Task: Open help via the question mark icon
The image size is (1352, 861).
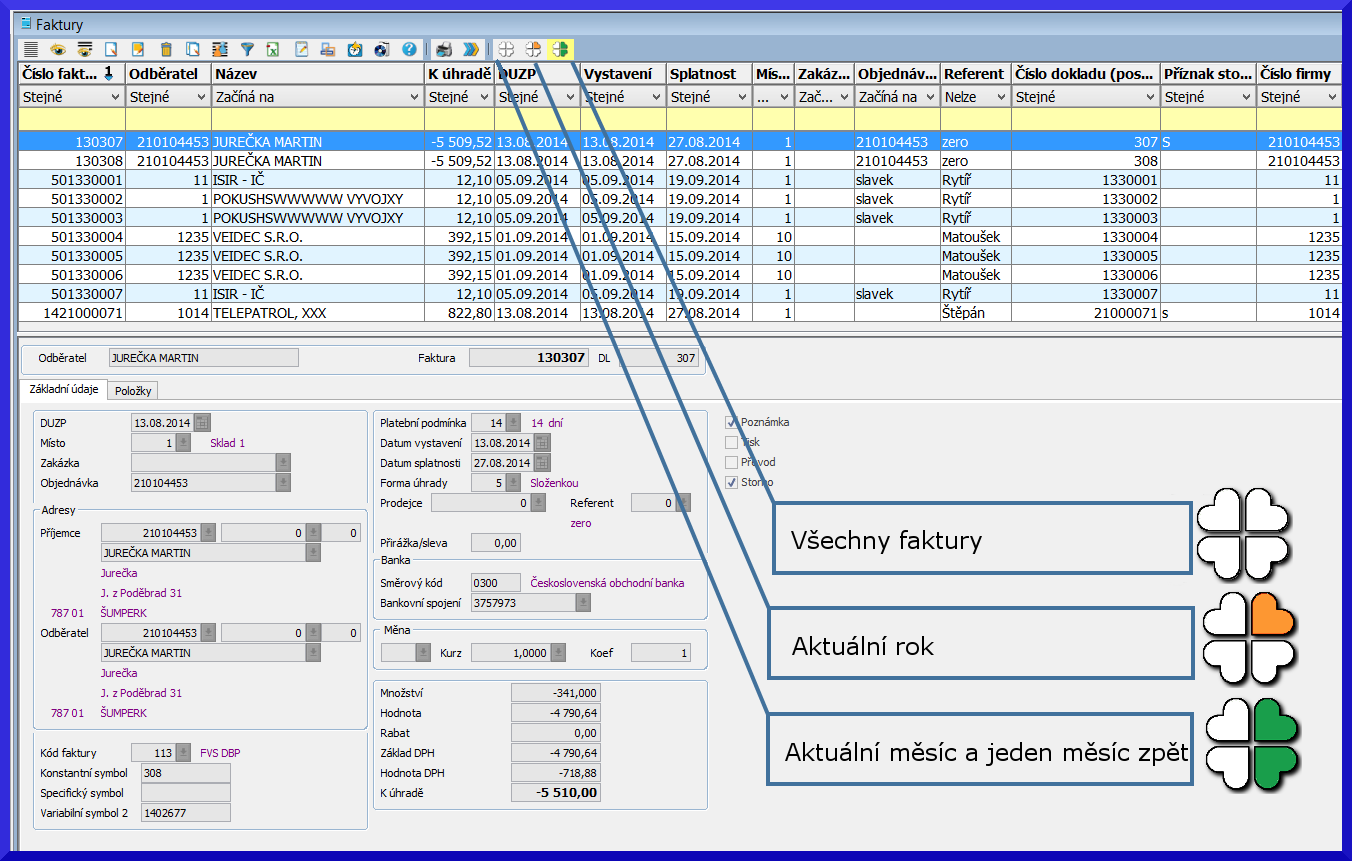Action: pos(409,49)
